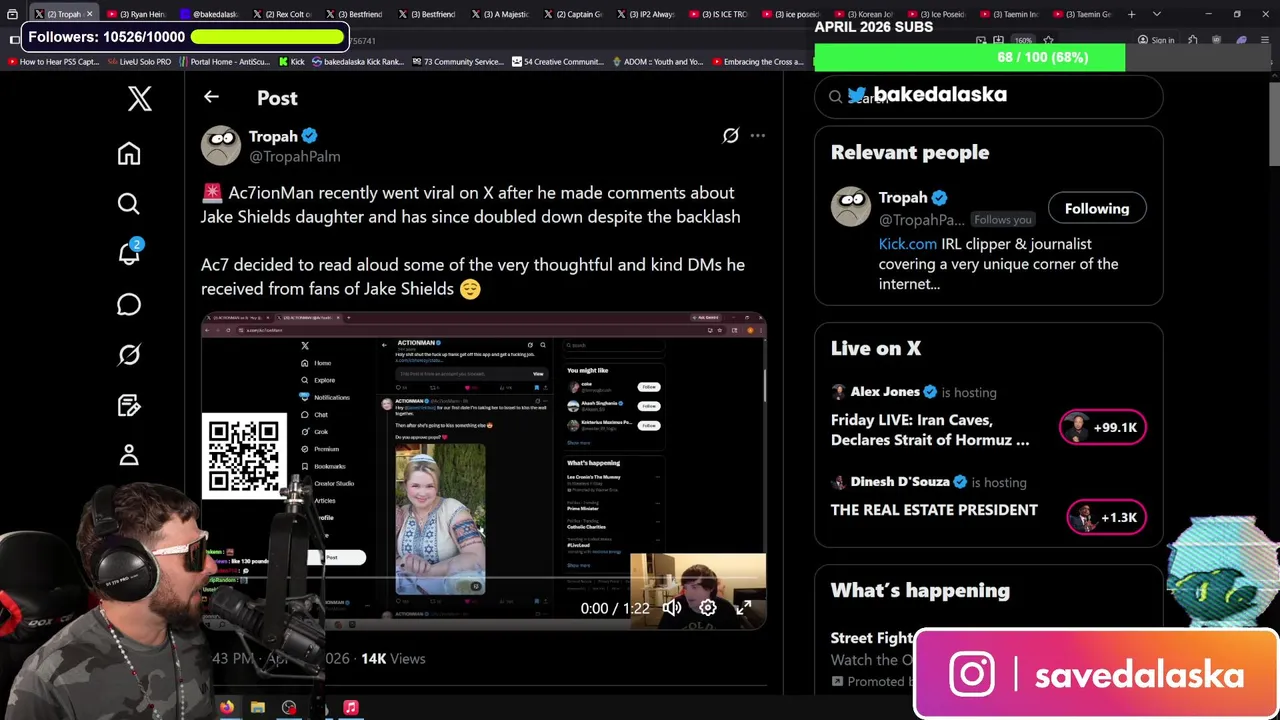Click Dinesh D'Souza host name
Viewport: 1280px width, 720px height.
(x=899, y=481)
